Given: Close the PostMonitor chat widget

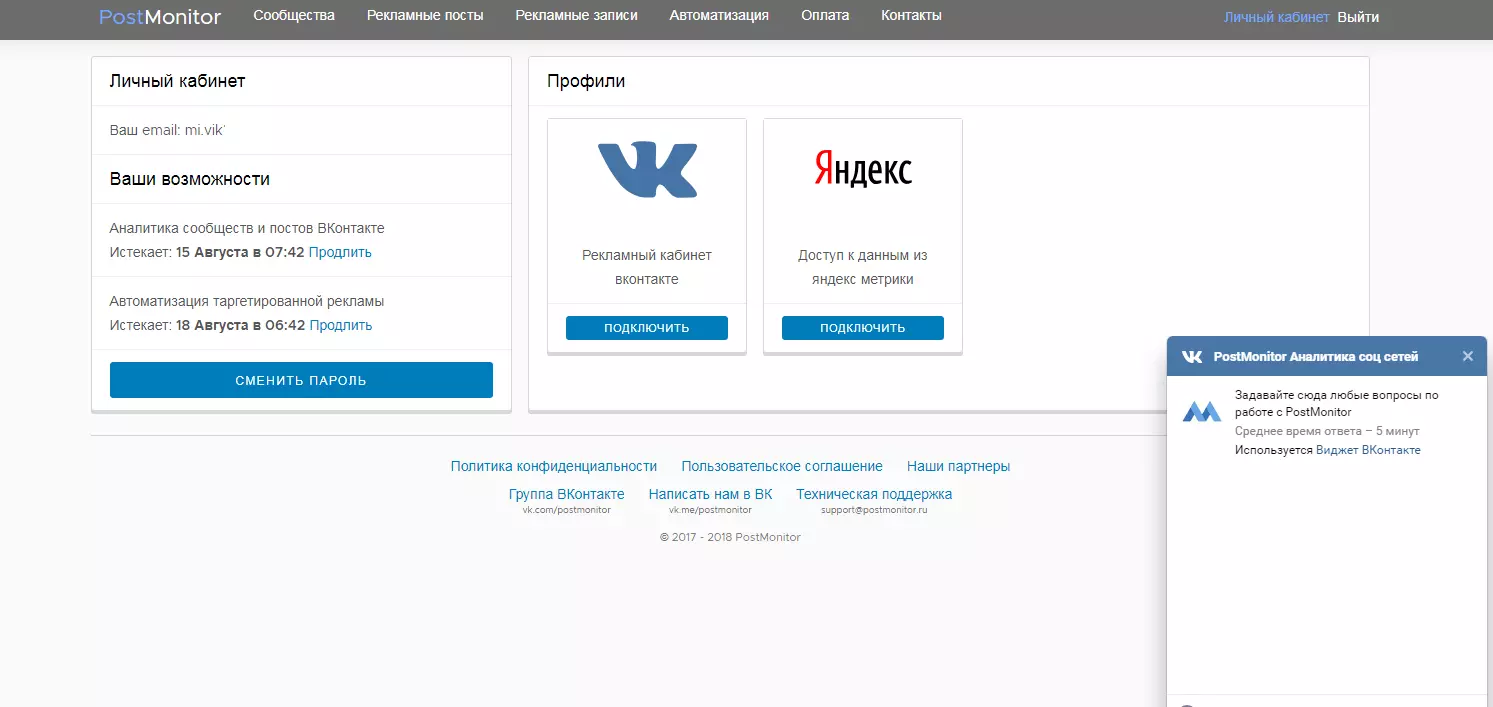Looking at the screenshot, I should pyautogui.click(x=1468, y=356).
